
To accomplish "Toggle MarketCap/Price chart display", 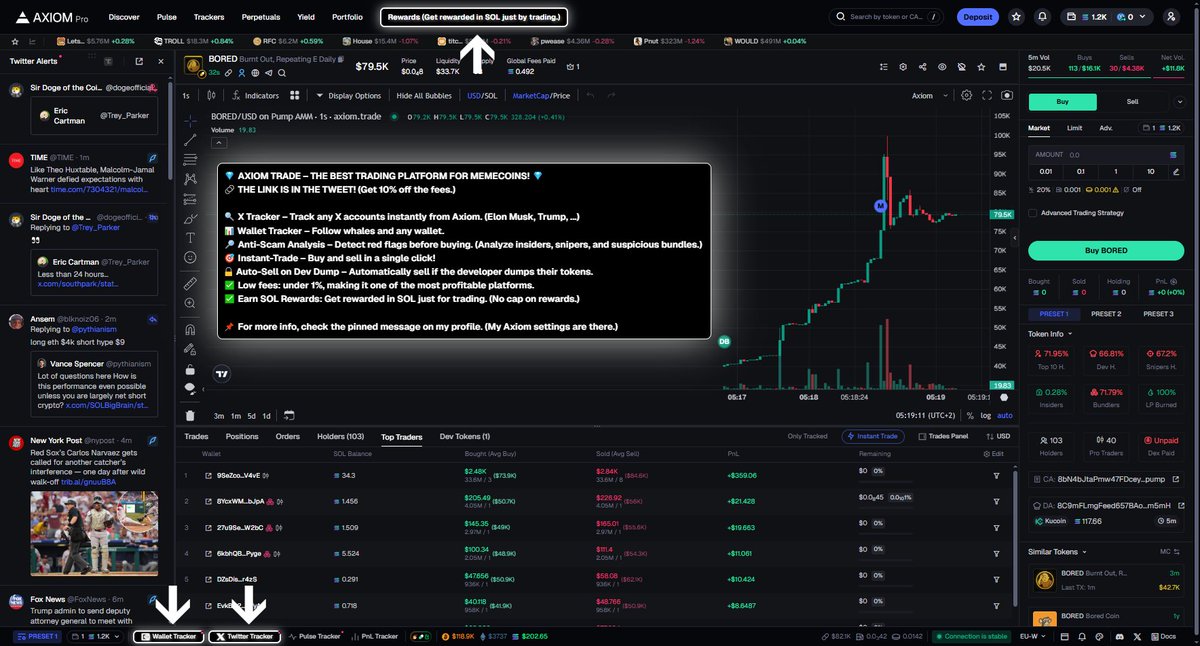I will 540,96.
